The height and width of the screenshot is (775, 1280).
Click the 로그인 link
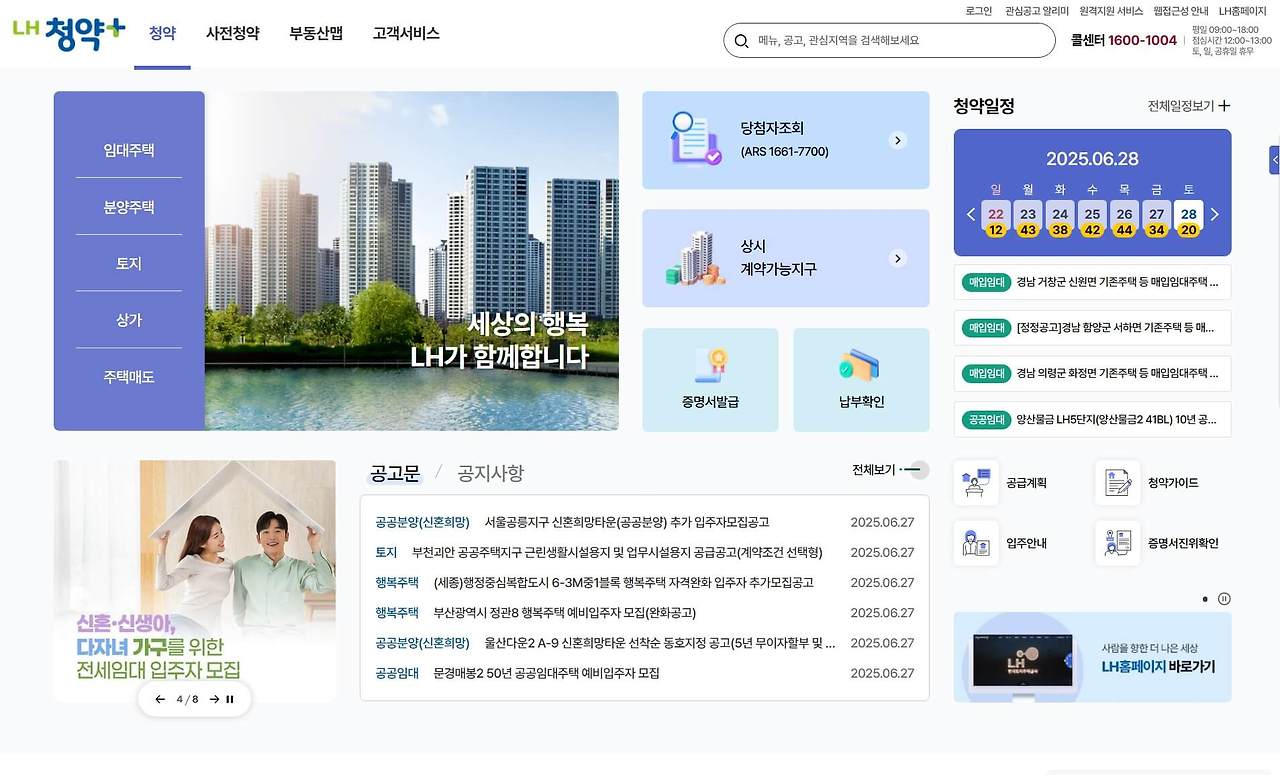pyautogui.click(x=979, y=11)
